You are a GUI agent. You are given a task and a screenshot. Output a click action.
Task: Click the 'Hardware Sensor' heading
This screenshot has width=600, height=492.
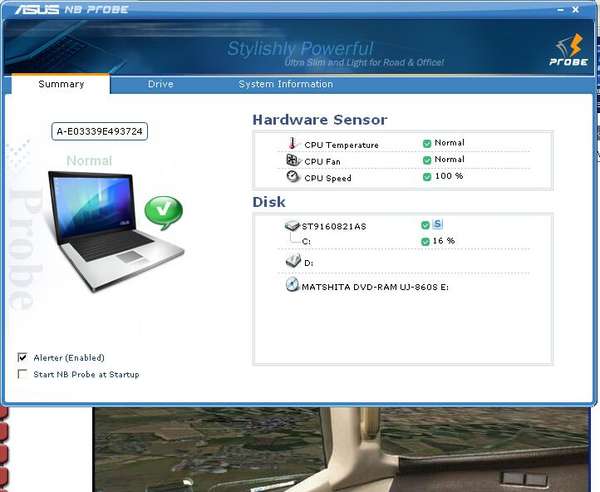point(320,120)
